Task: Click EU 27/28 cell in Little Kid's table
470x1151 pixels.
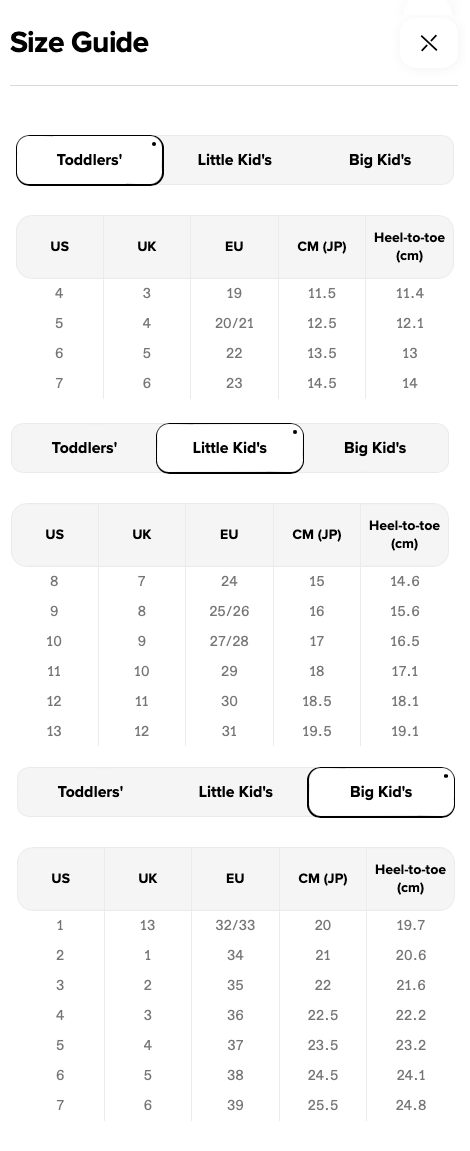Action: click(x=229, y=641)
